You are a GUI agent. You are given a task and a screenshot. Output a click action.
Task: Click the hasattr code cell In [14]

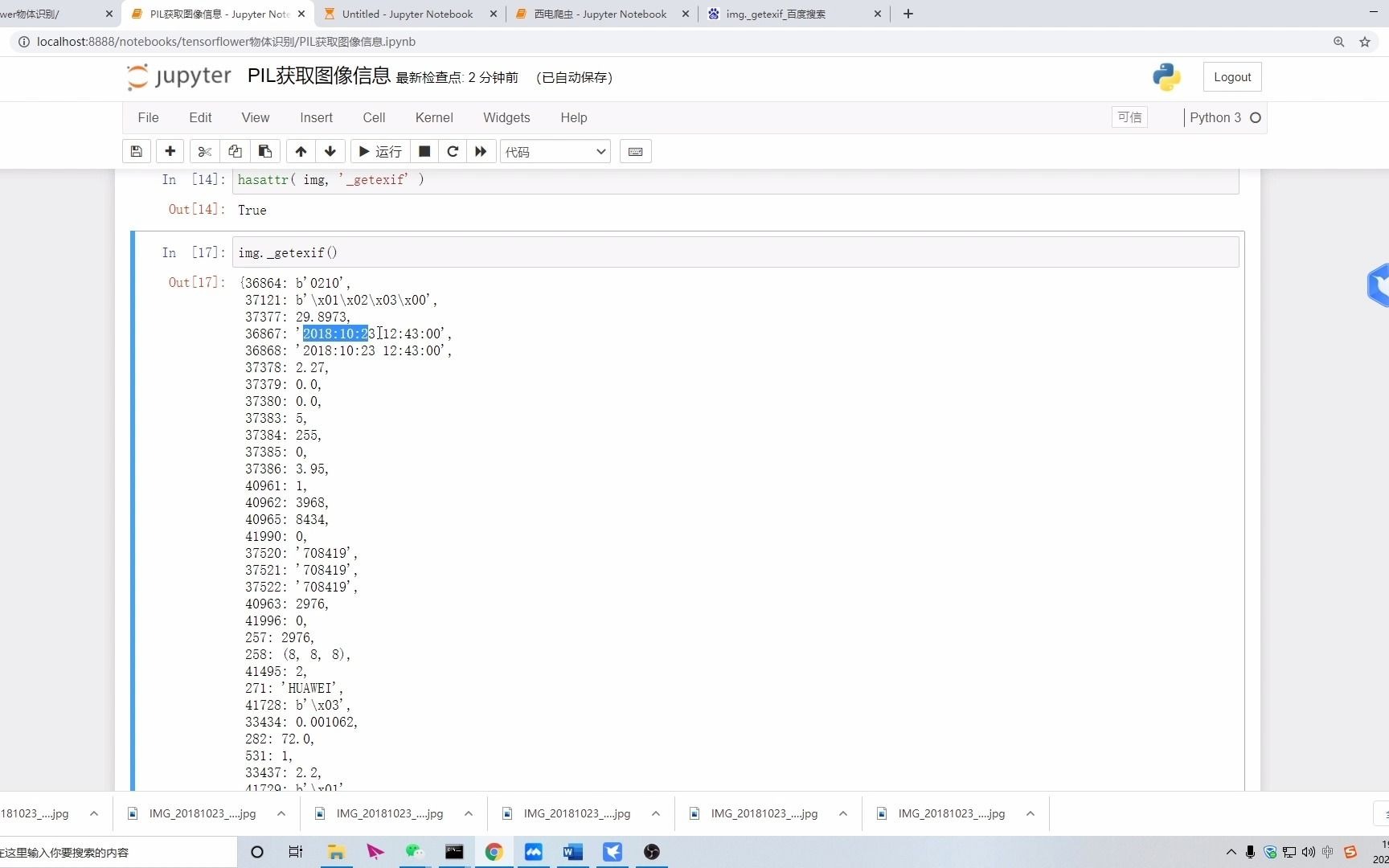tap(735, 180)
